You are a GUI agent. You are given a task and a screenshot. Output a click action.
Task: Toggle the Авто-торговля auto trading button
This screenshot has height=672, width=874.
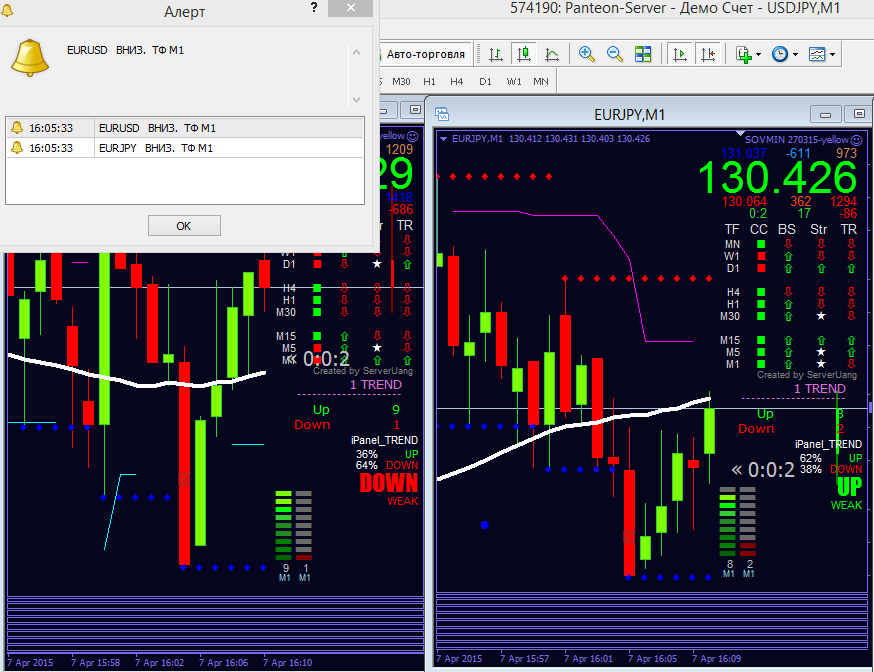tap(425, 54)
